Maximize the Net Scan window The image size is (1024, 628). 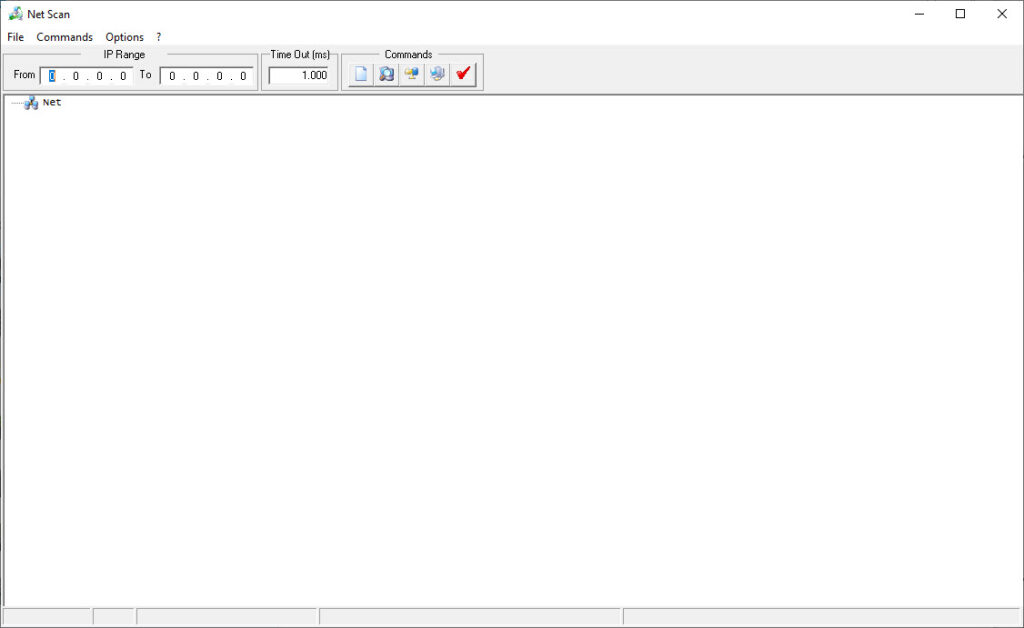(960, 14)
